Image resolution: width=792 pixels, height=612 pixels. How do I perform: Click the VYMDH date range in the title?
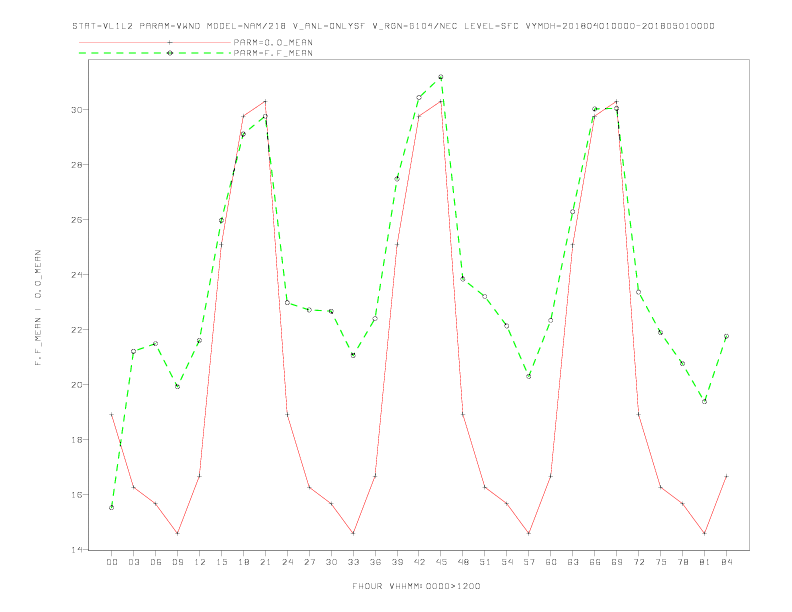point(620,26)
